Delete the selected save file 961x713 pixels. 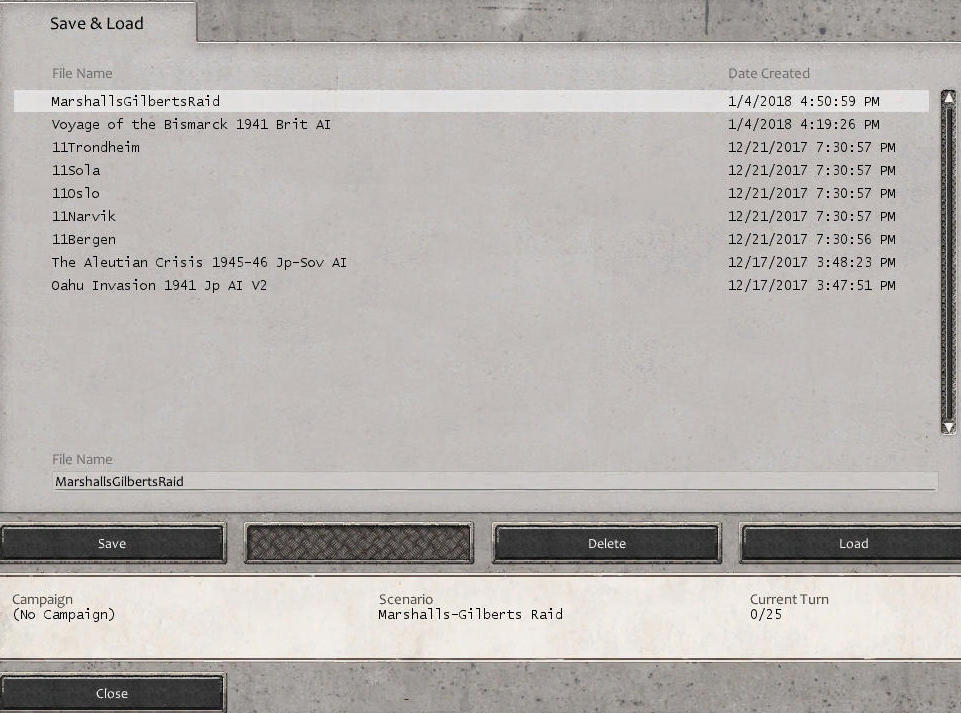(x=607, y=543)
